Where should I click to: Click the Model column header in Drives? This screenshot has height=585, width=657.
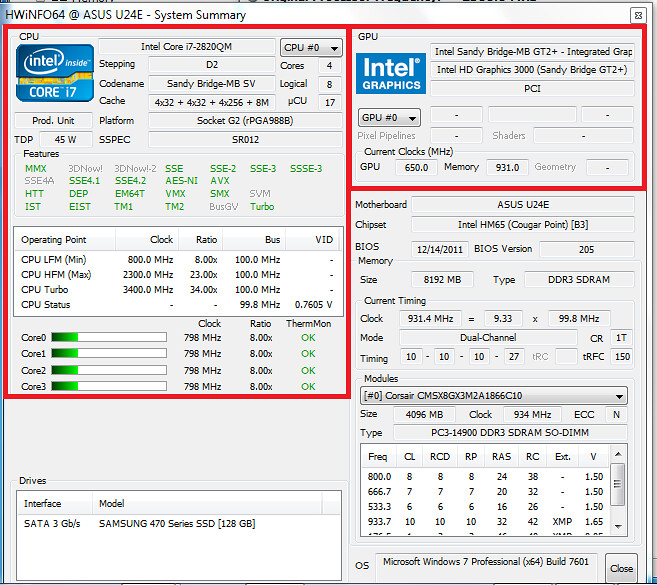click(x=207, y=504)
